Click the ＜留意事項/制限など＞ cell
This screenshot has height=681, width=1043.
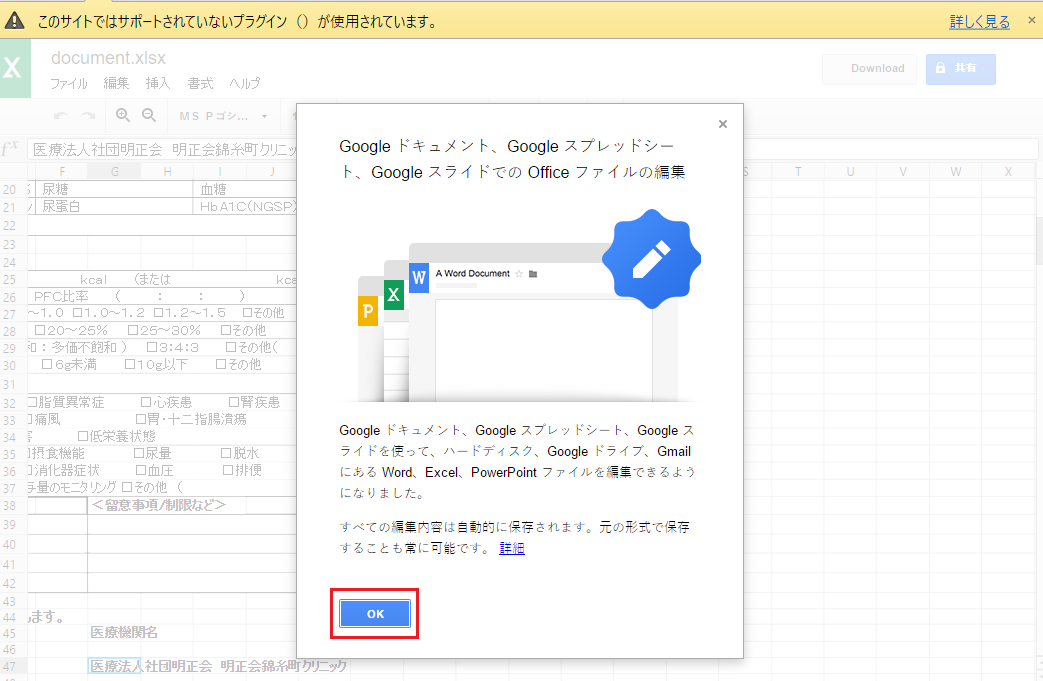tap(158, 505)
